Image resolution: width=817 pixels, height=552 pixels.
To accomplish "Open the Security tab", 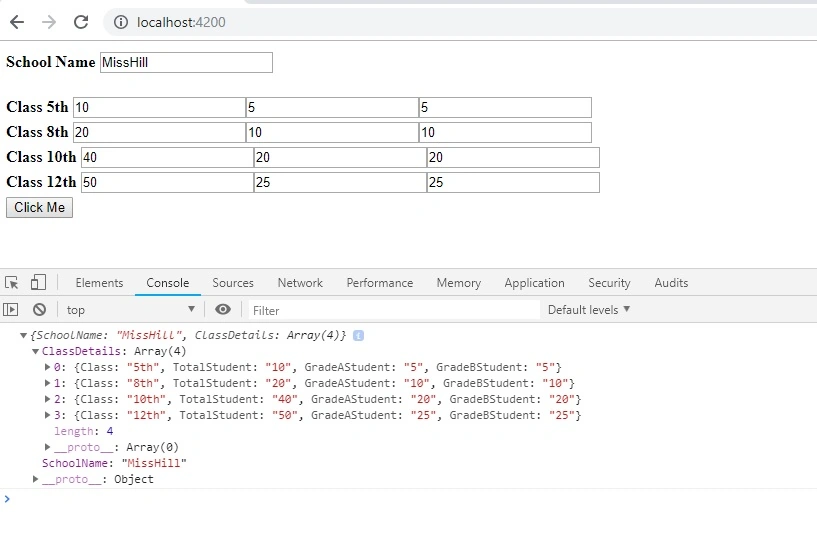I will click(x=609, y=283).
